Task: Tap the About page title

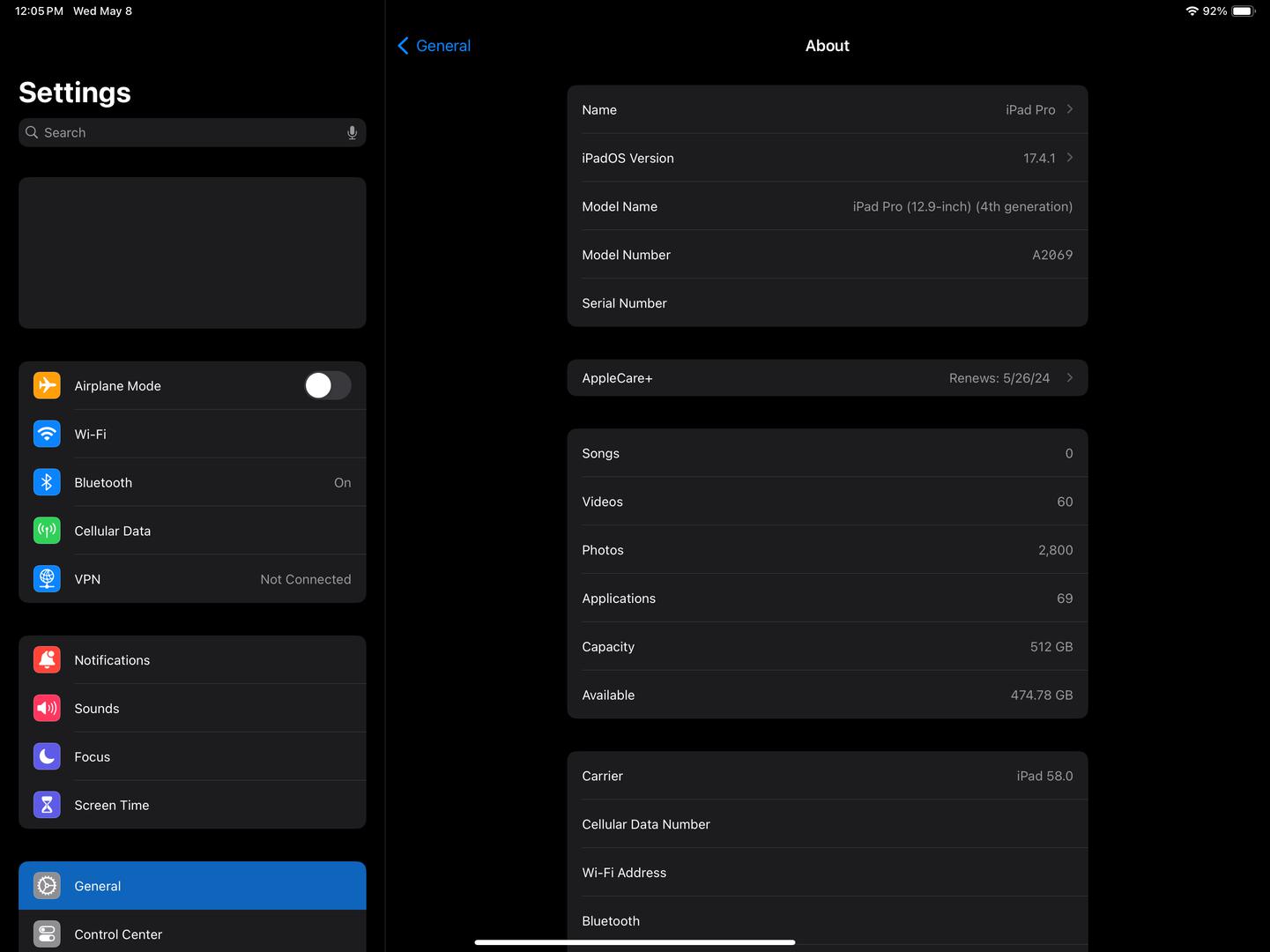Action: point(828,46)
